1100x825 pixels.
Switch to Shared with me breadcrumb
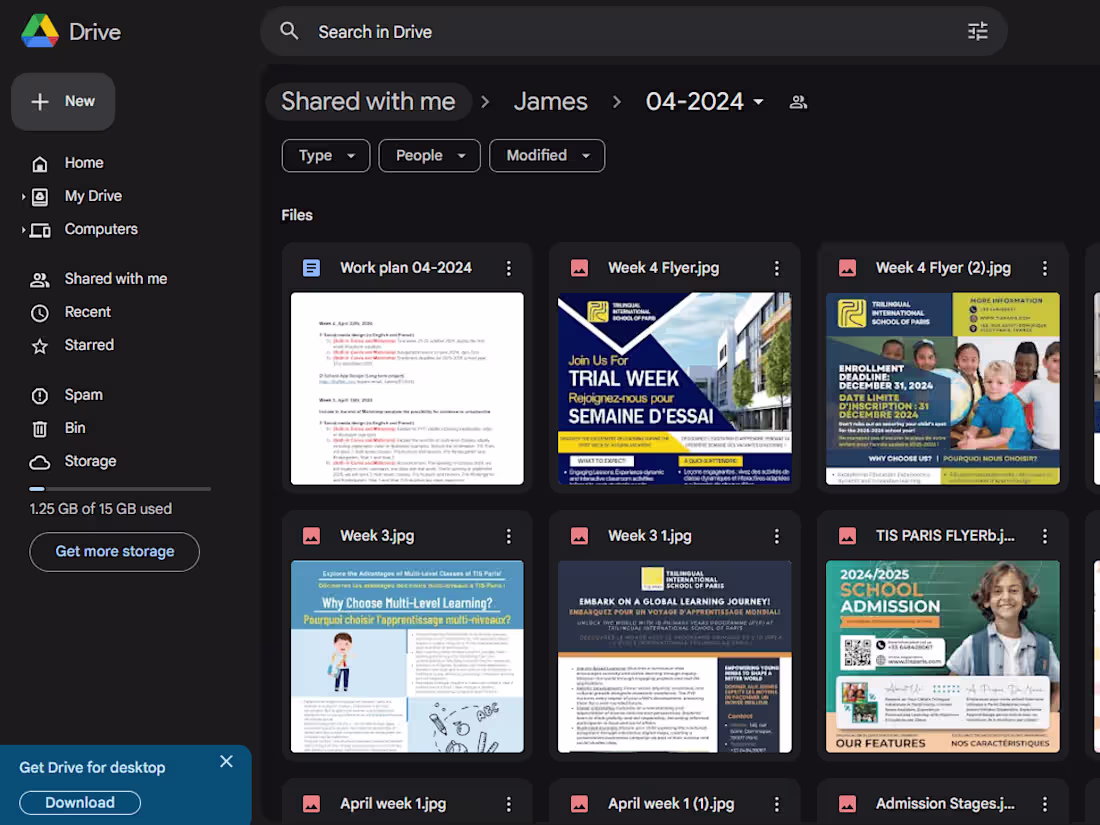pos(369,101)
